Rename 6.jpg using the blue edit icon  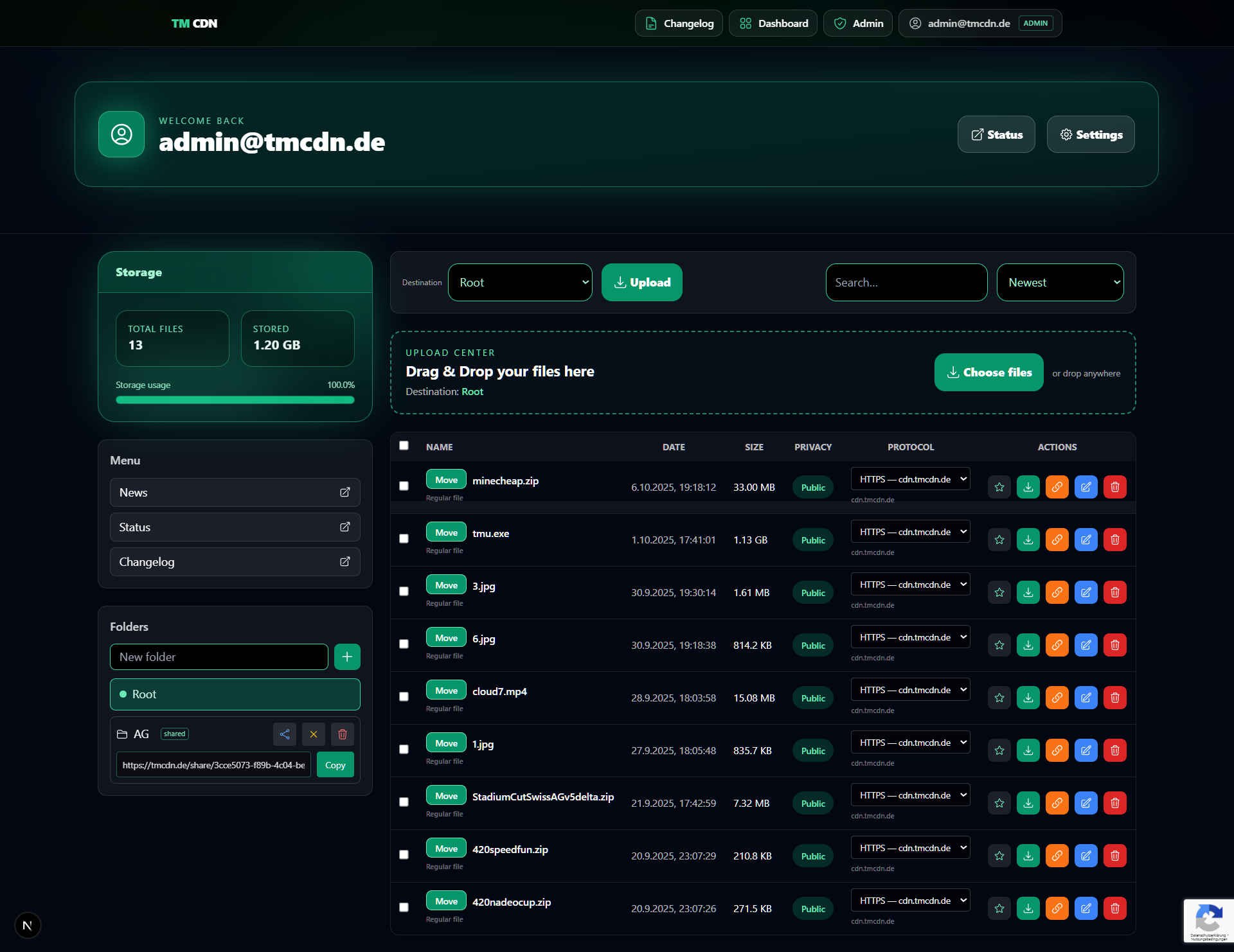point(1086,645)
